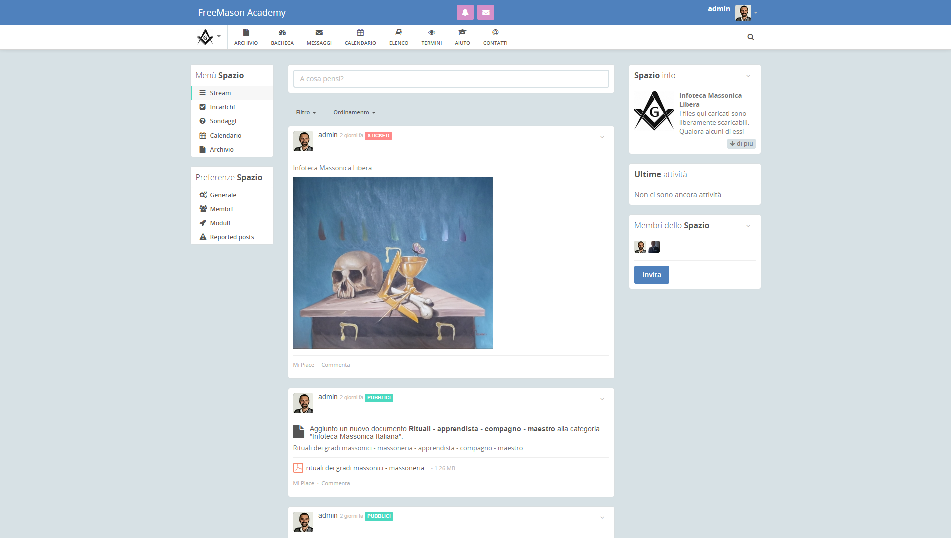Screen dimensions: 951x538
Task: Click 'Commenta' under the Rituali document post
Action: point(335,483)
